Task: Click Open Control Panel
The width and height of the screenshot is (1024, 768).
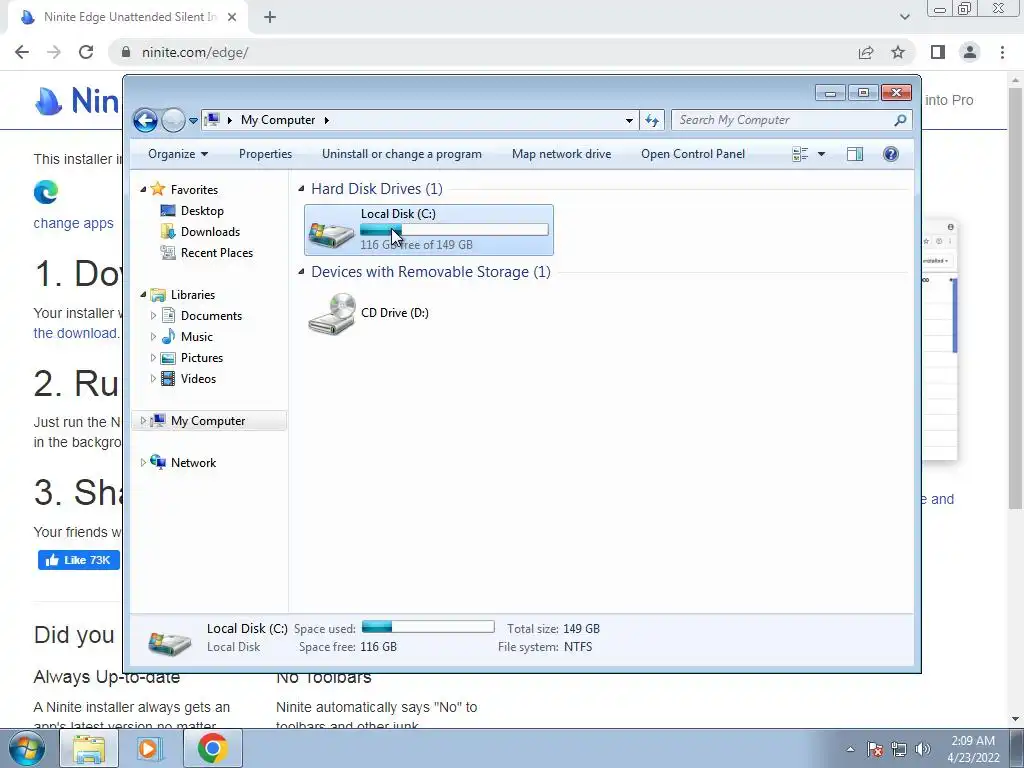Action: [x=693, y=154]
